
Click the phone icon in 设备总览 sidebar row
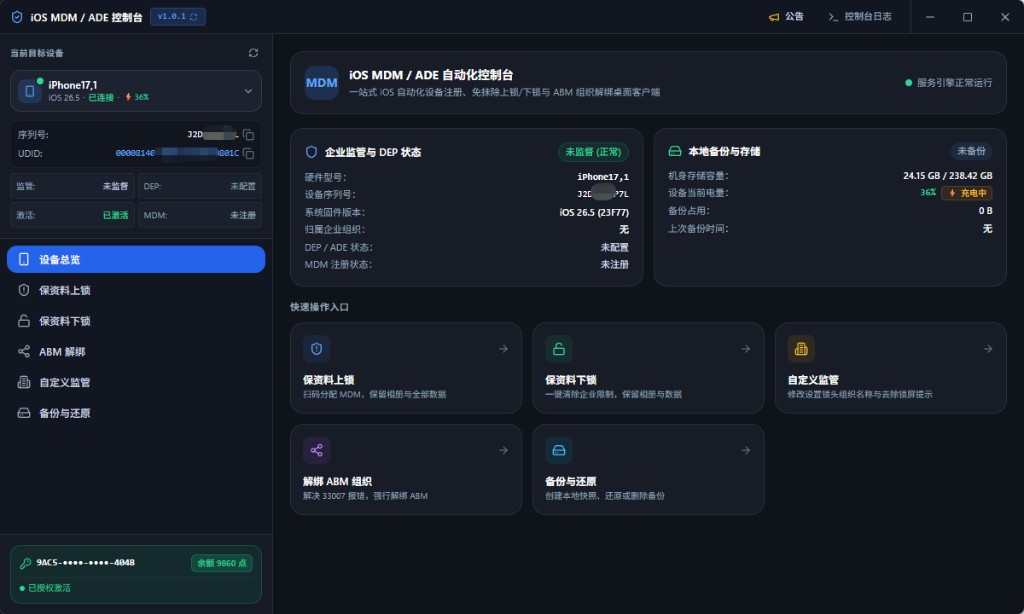click(24, 259)
